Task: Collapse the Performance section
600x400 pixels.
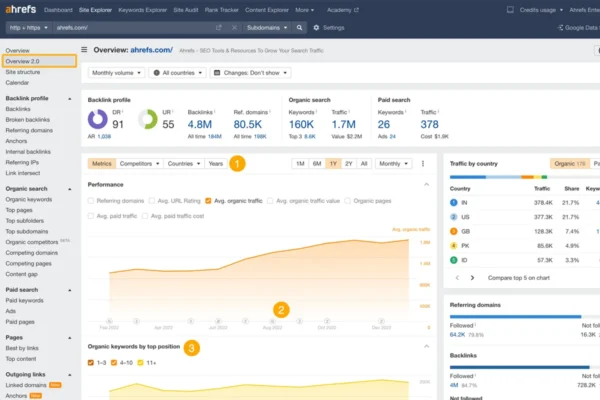Action: (426, 184)
